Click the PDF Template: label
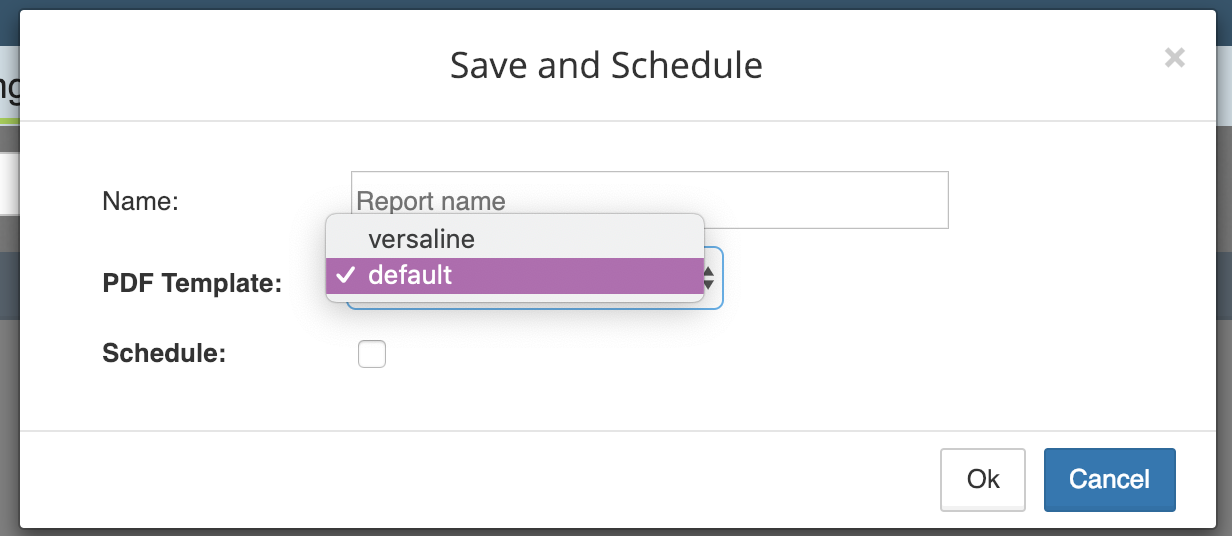 click(x=192, y=283)
